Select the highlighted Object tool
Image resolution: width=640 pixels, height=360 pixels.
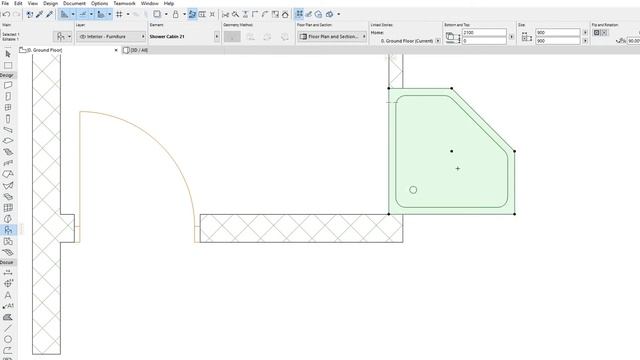click(8, 230)
